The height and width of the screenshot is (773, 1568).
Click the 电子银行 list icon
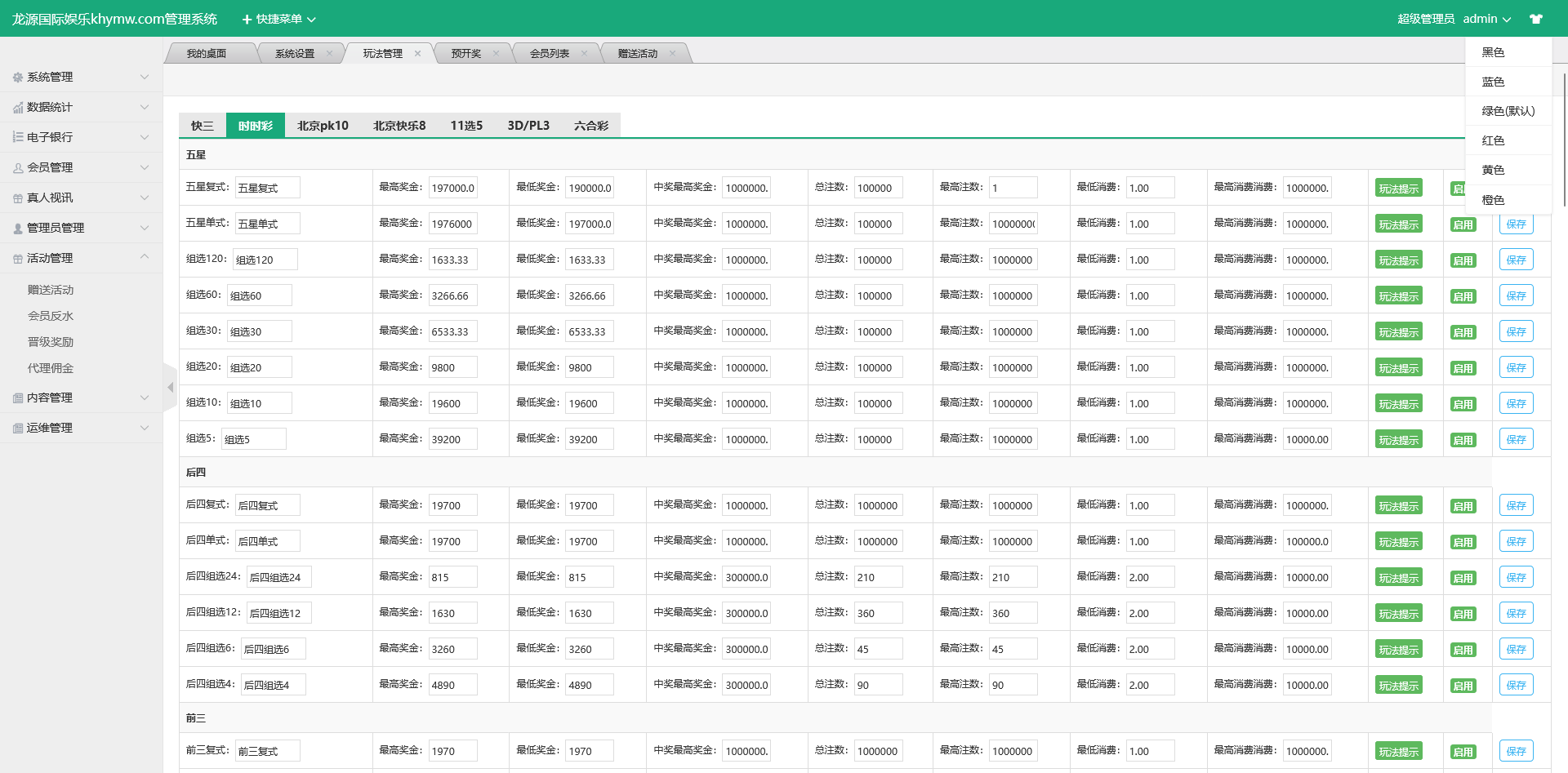tap(18, 137)
